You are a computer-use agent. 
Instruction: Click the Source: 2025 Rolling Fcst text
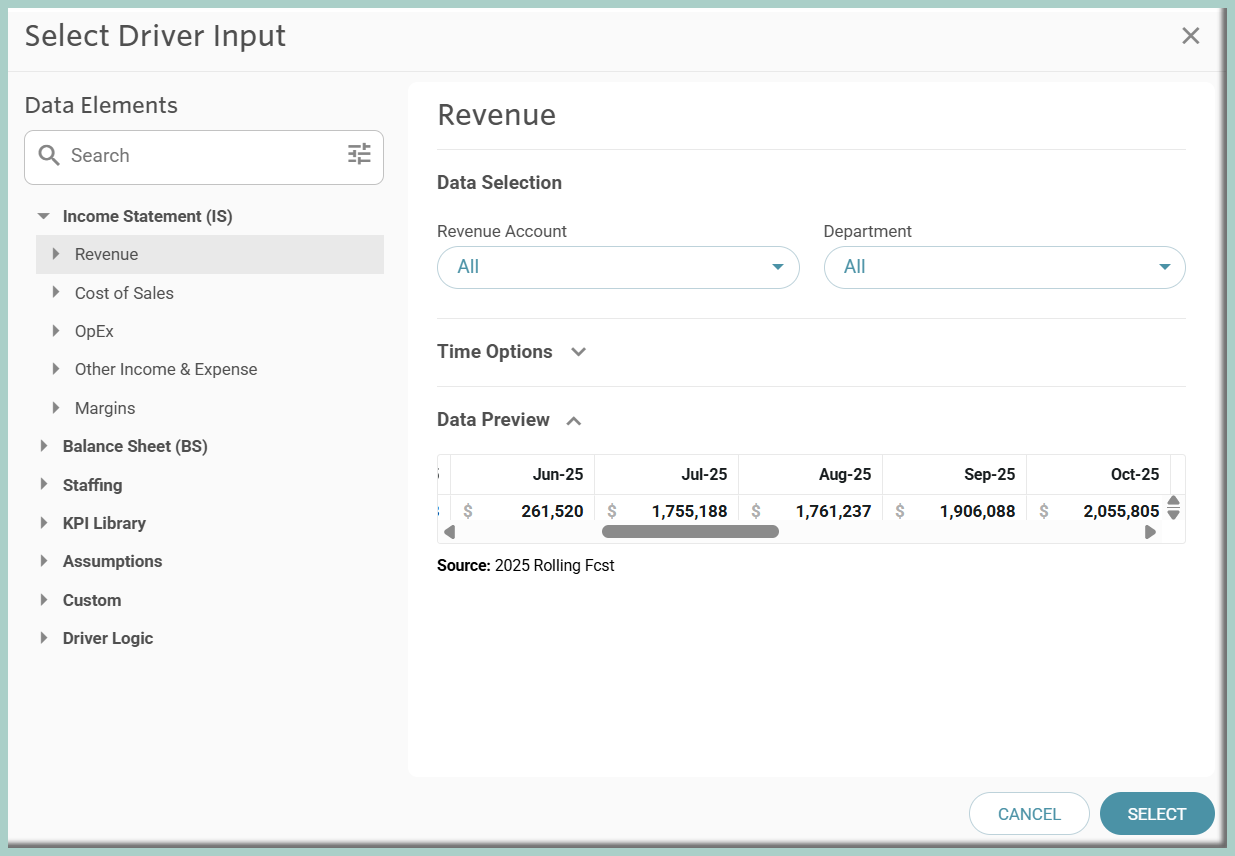tap(526, 566)
